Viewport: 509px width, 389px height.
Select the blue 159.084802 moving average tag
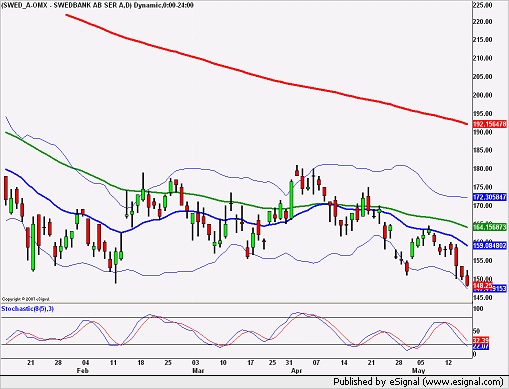pyautogui.click(x=490, y=246)
